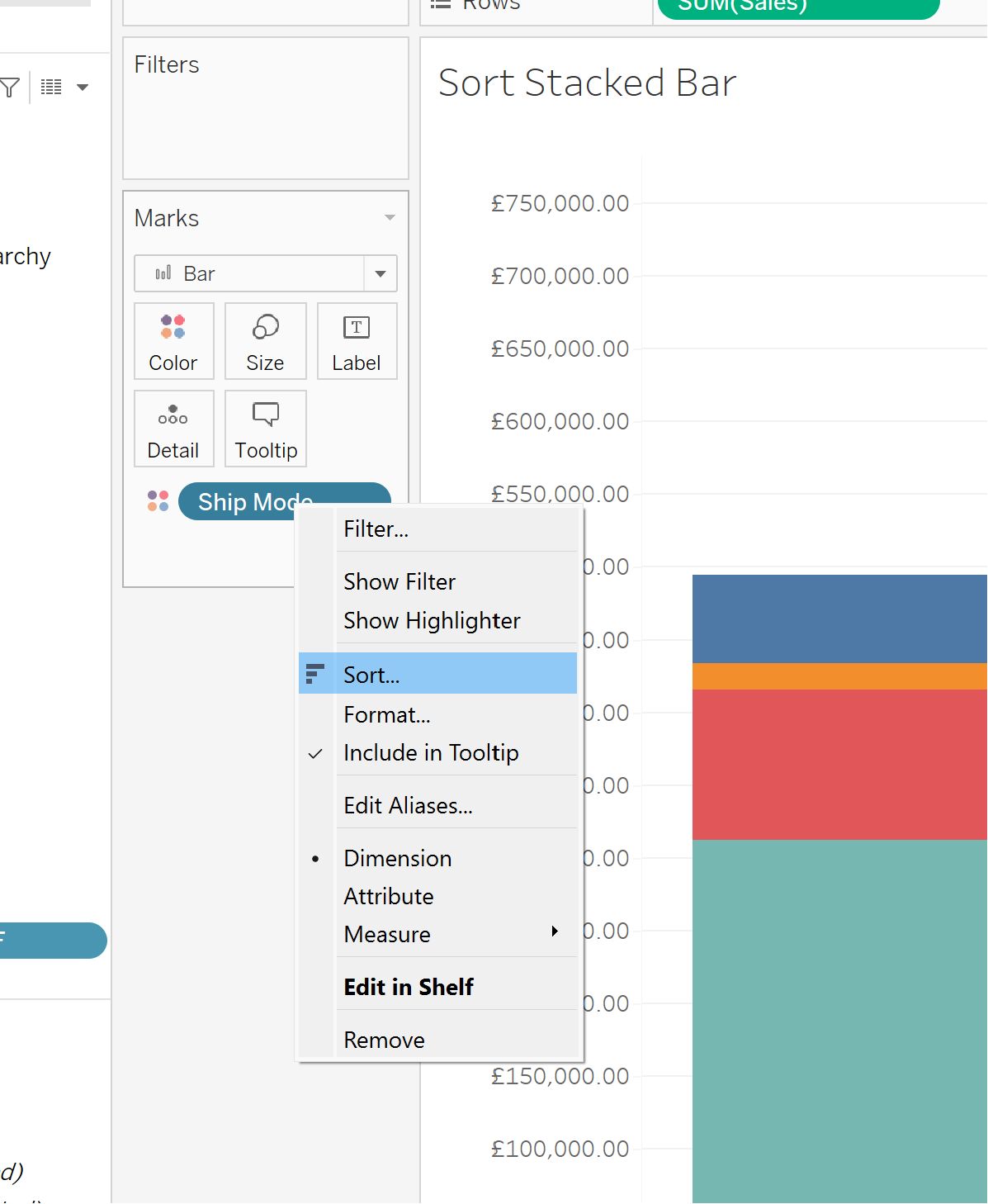Viewport: 988px width, 1204px height.
Task: Click the filter funnel icon in data pane
Action: (x=10, y=88)
